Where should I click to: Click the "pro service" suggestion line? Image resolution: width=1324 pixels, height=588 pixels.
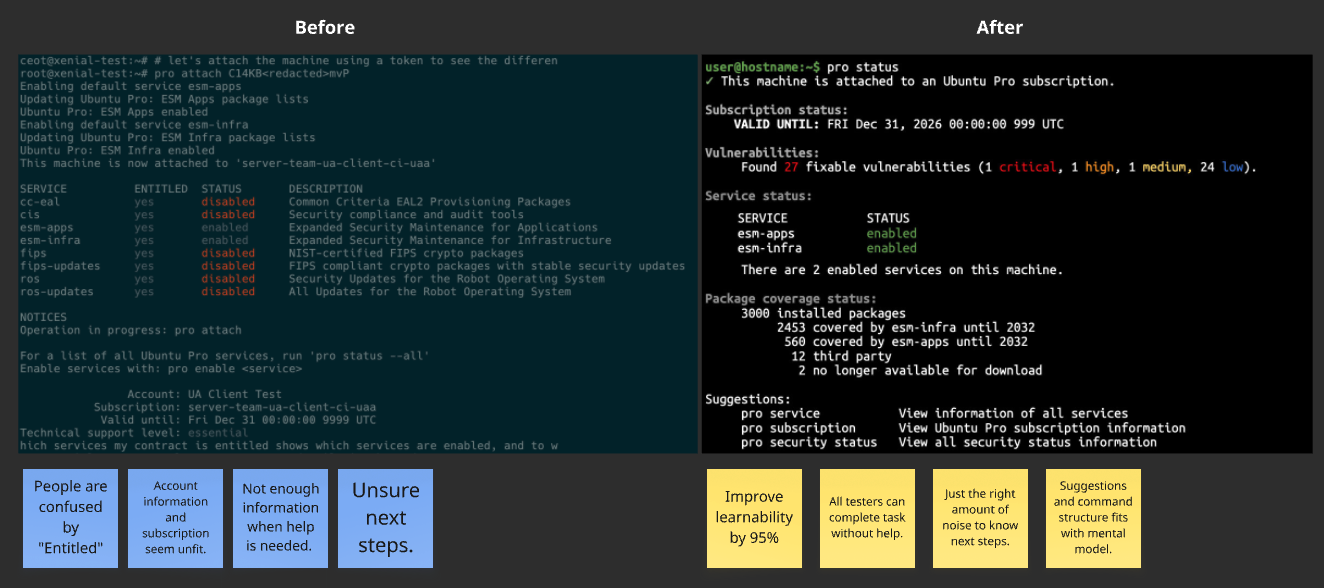coord(934,413)
